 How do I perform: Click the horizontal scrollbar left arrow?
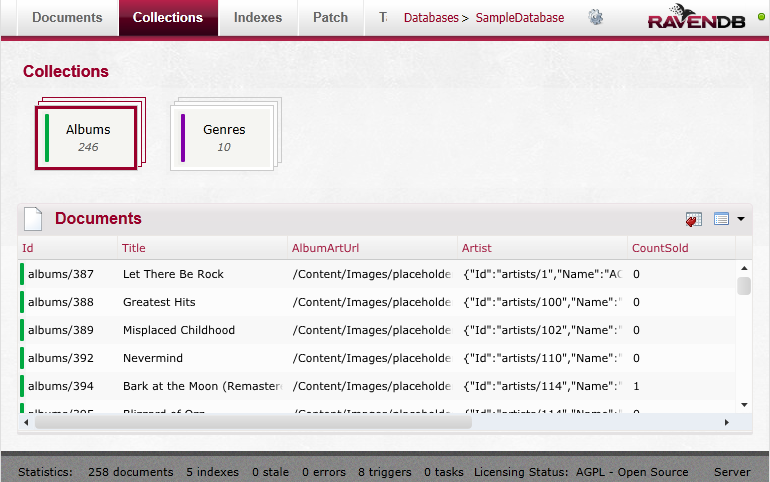click(x=26, y=422)
